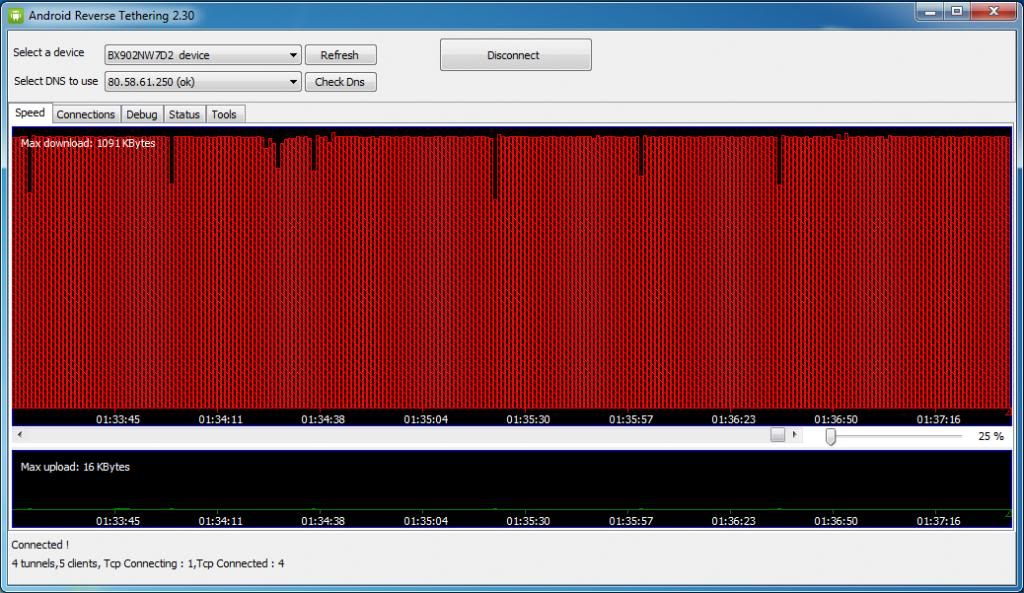Click the graph scrollbar right arrow
Image resolution: width=1024 pixels, height=593 pixels.
point(795,435)
